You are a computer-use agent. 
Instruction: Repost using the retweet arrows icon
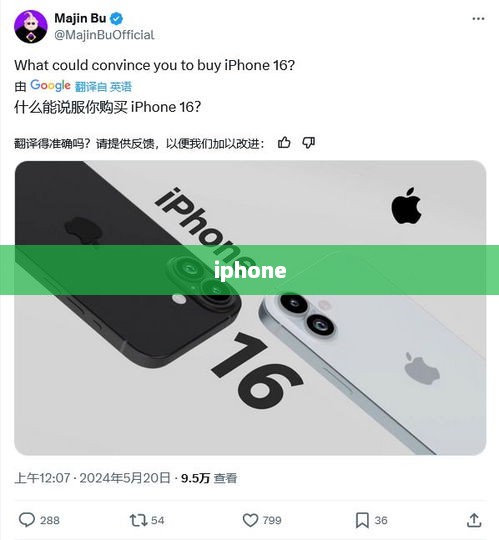[138, 520]
